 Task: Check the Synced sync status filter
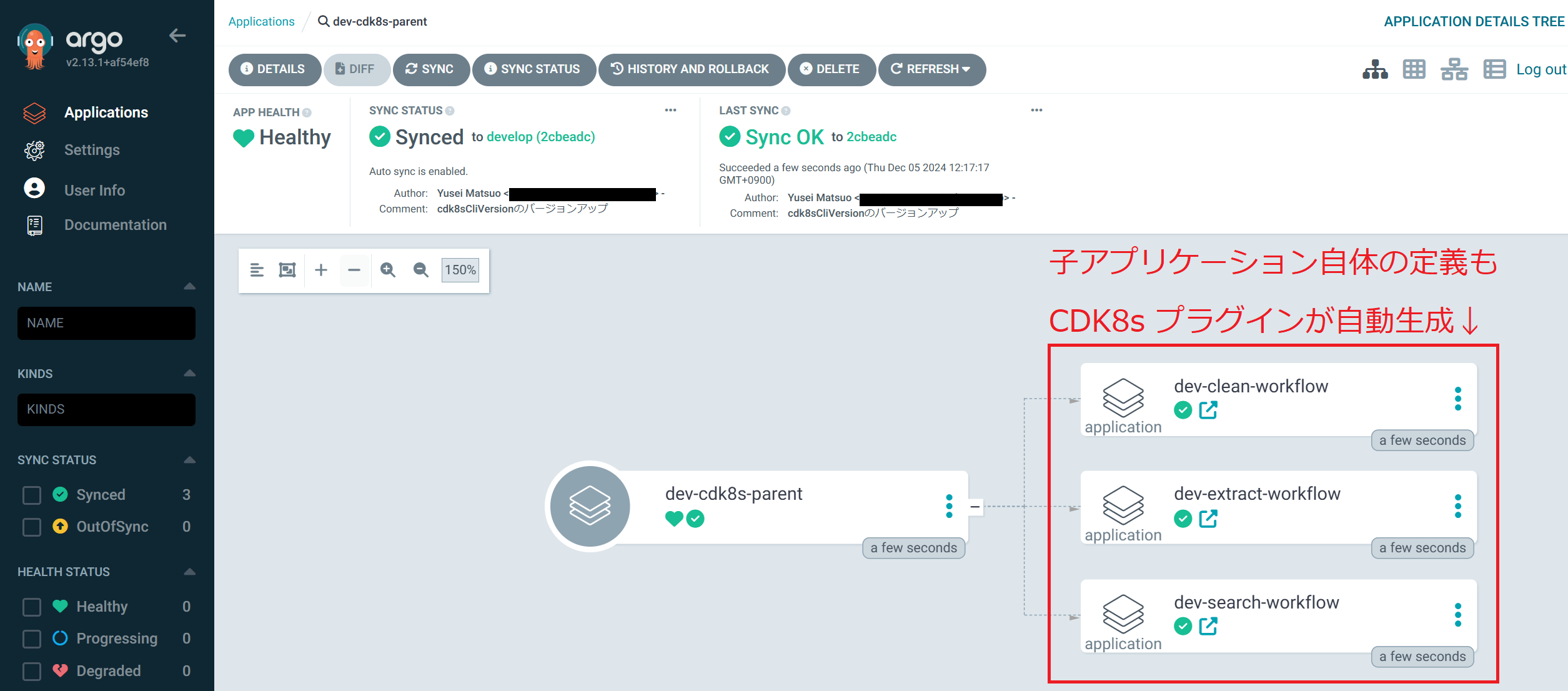[x=31, y=494]
